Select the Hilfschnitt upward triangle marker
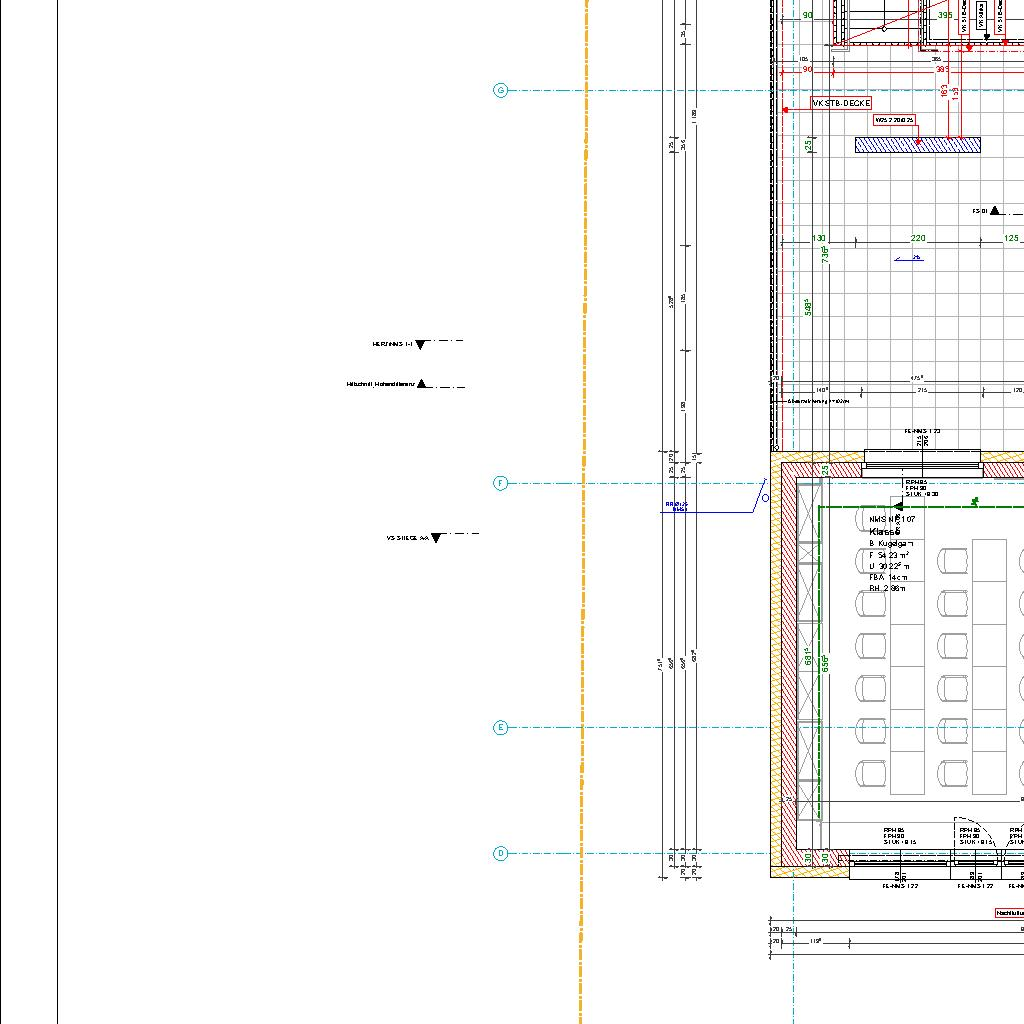Viewport: 1024px width, 1024px height. tap(422, 383)
